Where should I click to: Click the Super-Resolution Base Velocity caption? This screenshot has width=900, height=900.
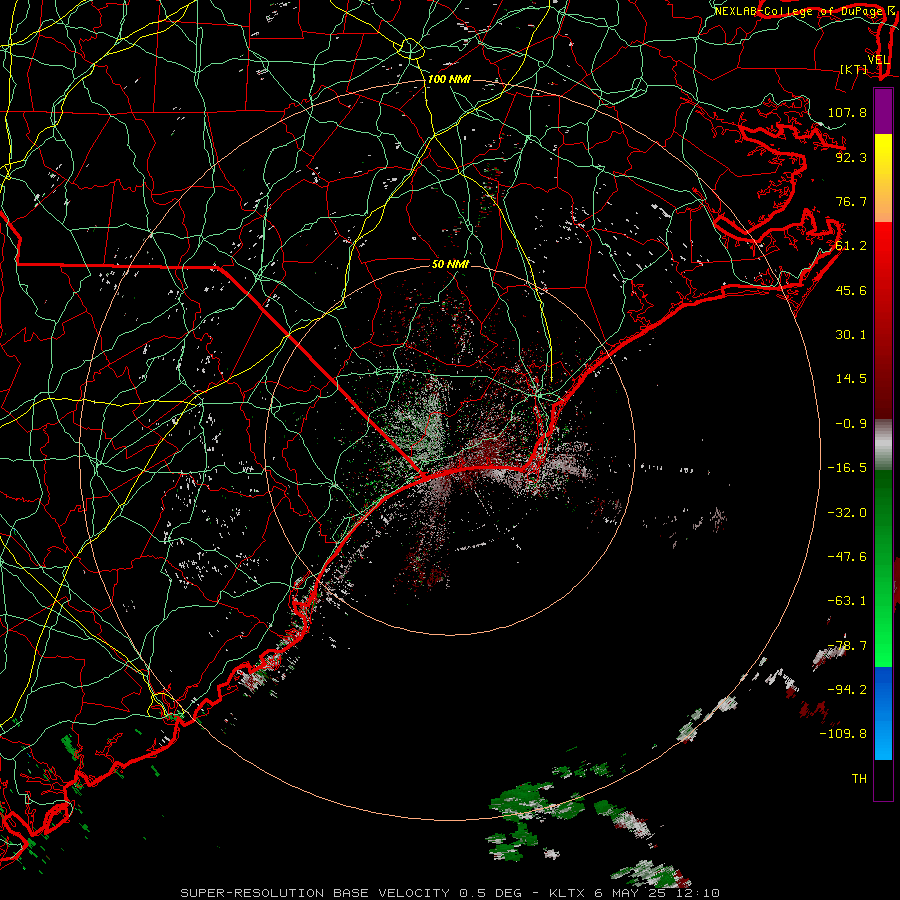point(450,893)
